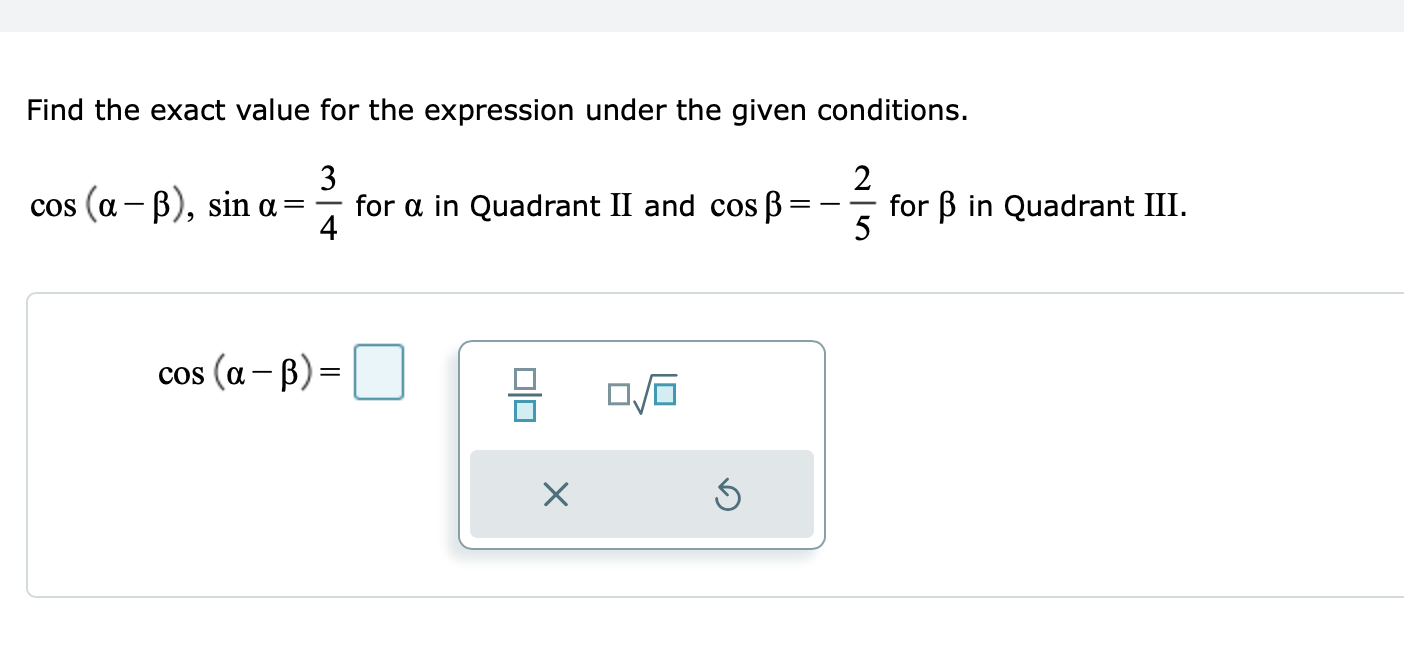Screen dimensions: 1404x656
Task: Click the radicand box of the radical icon
Action: (666, 396)
